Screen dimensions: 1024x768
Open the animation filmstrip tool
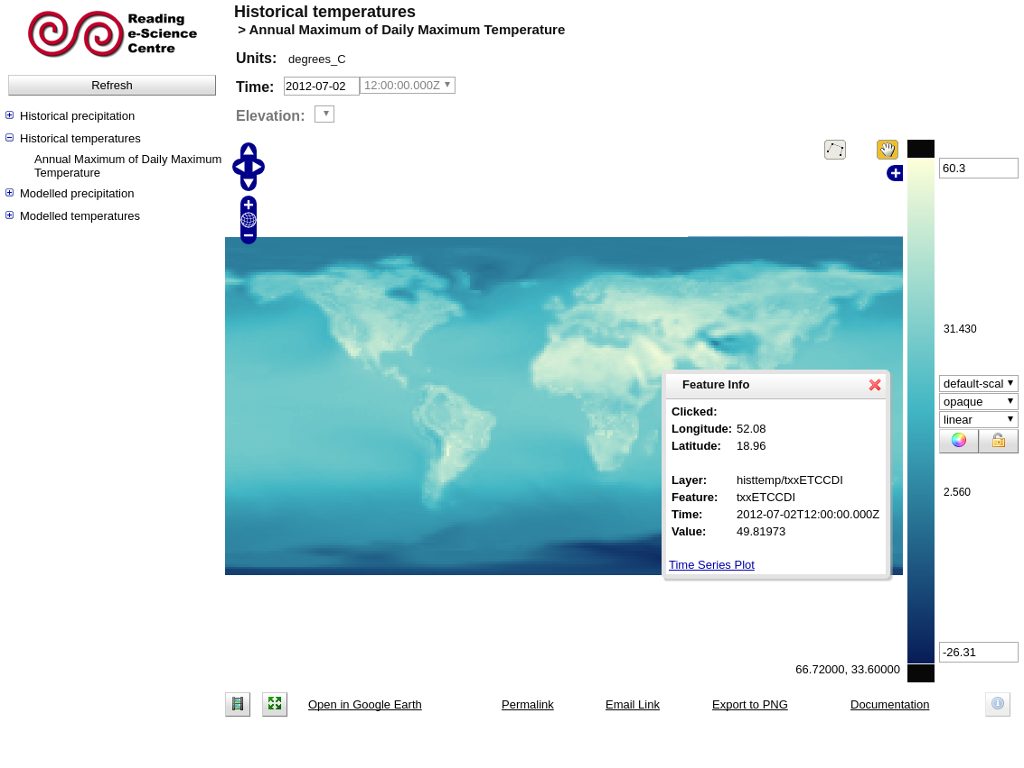tap(238, 704)
